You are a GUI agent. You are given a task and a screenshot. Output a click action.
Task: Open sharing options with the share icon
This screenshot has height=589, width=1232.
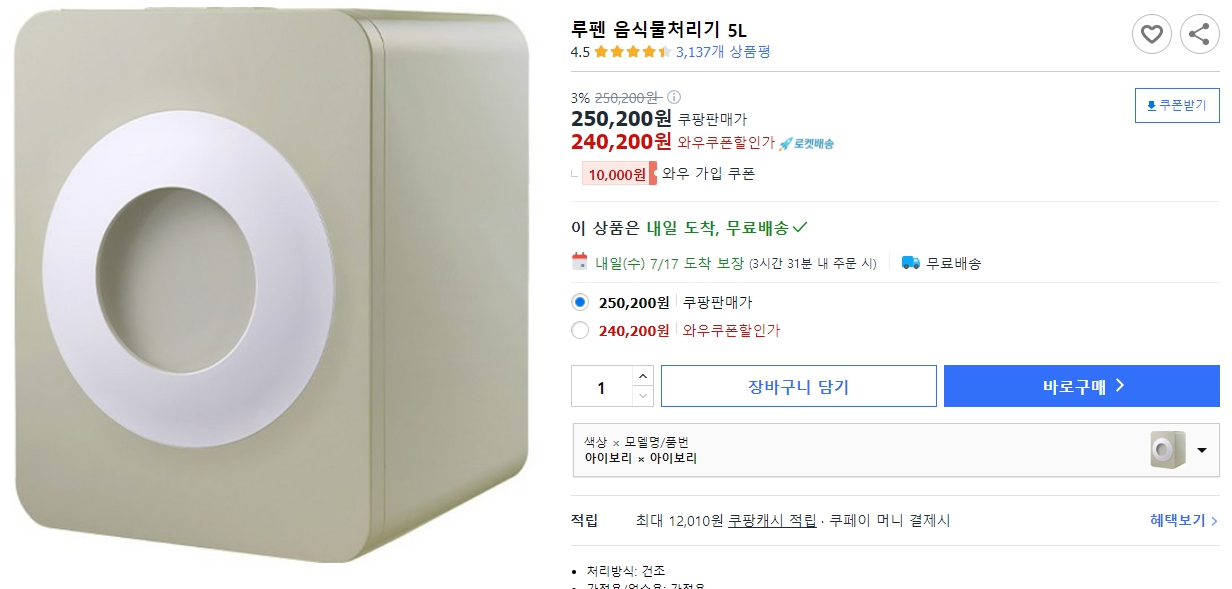tap(1198, 33)
